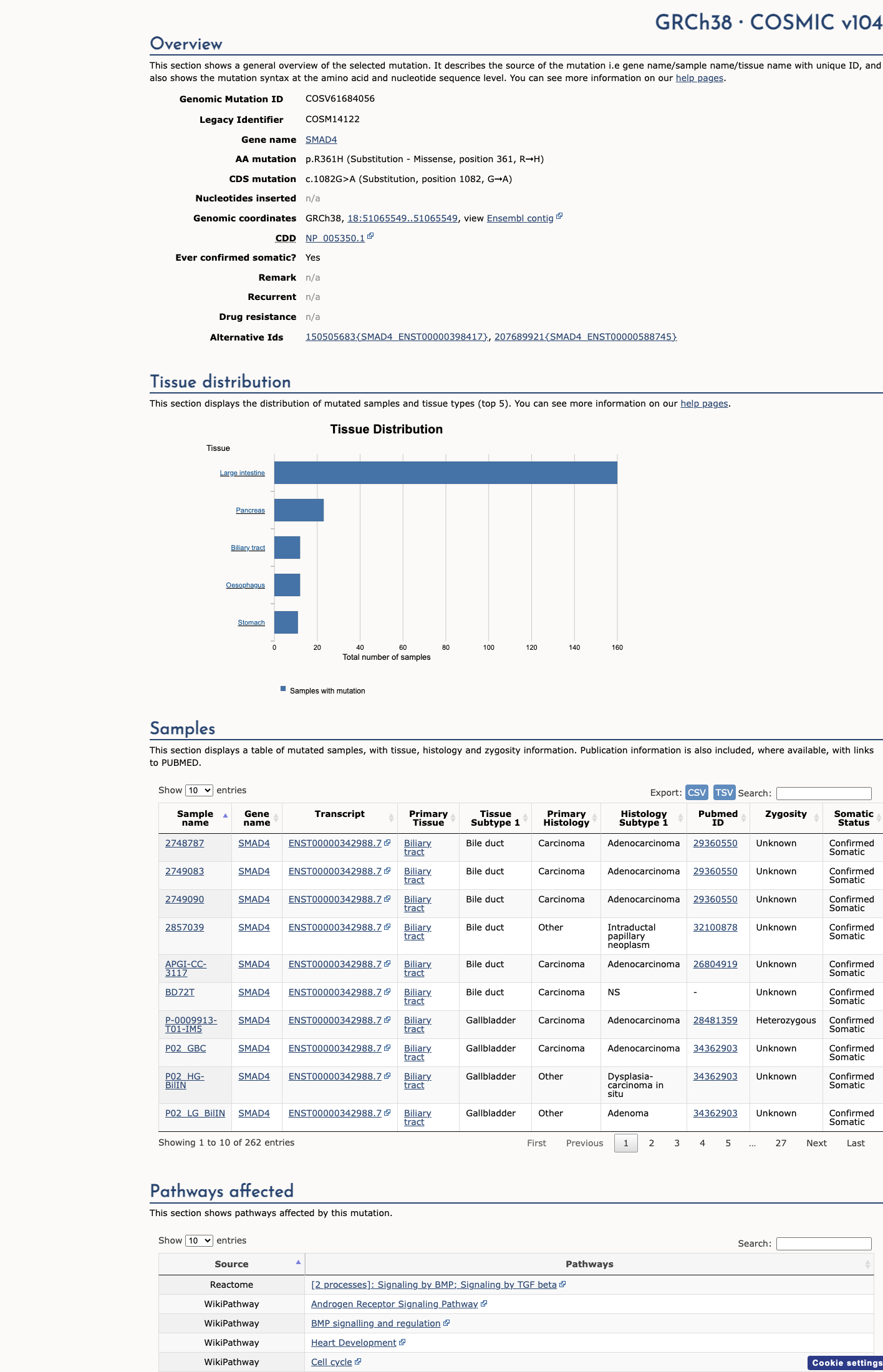Open the Oesophagus tissue label link
Screen dimensions: 883x1372
(246, 585)
